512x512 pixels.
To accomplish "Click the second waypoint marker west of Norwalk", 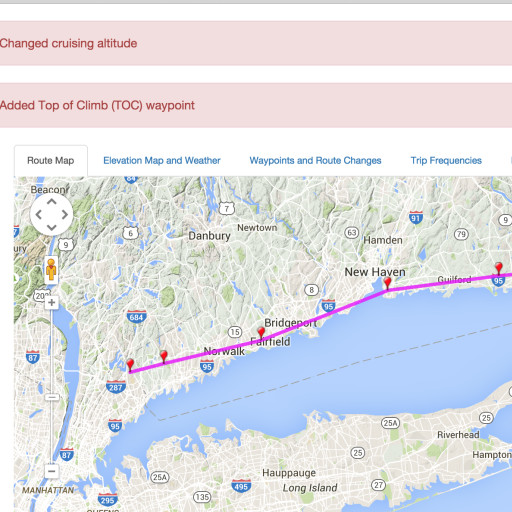I will pos(163,357).
